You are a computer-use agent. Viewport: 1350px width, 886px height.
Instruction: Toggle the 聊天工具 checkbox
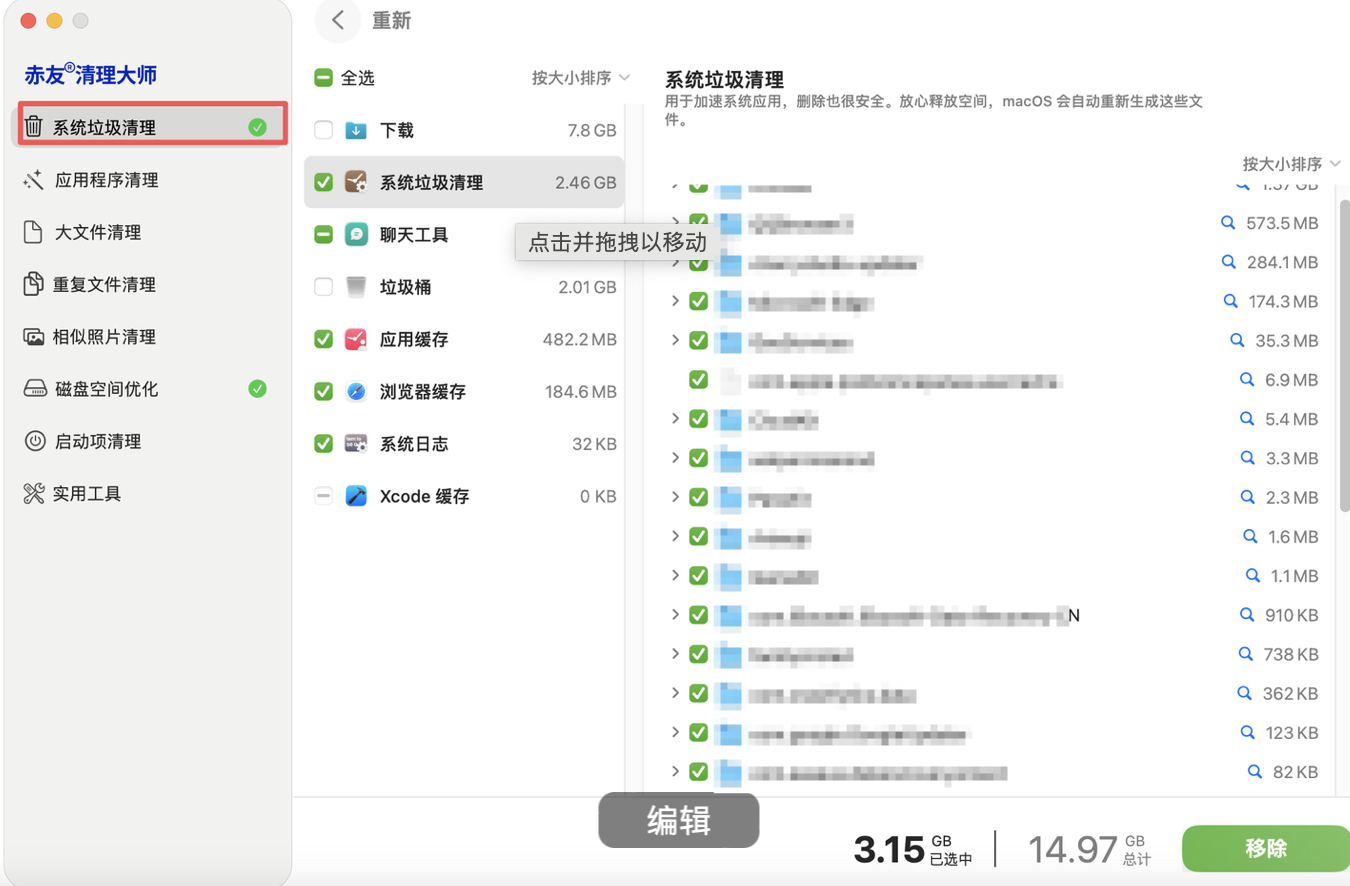click(x=323, y=234)
